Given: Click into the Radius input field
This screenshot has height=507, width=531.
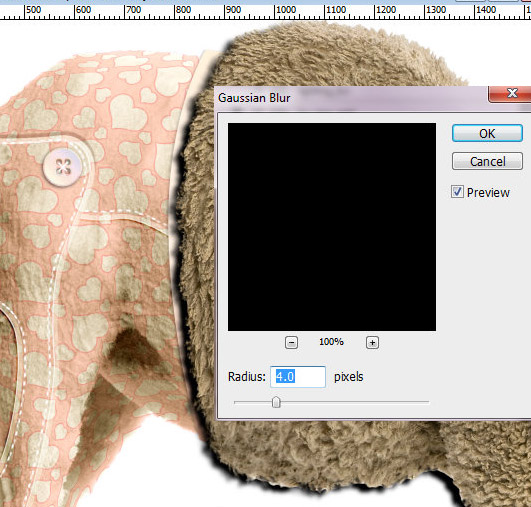Looking at the screenshot, I should pyautogui.click(x=298, y=377).
